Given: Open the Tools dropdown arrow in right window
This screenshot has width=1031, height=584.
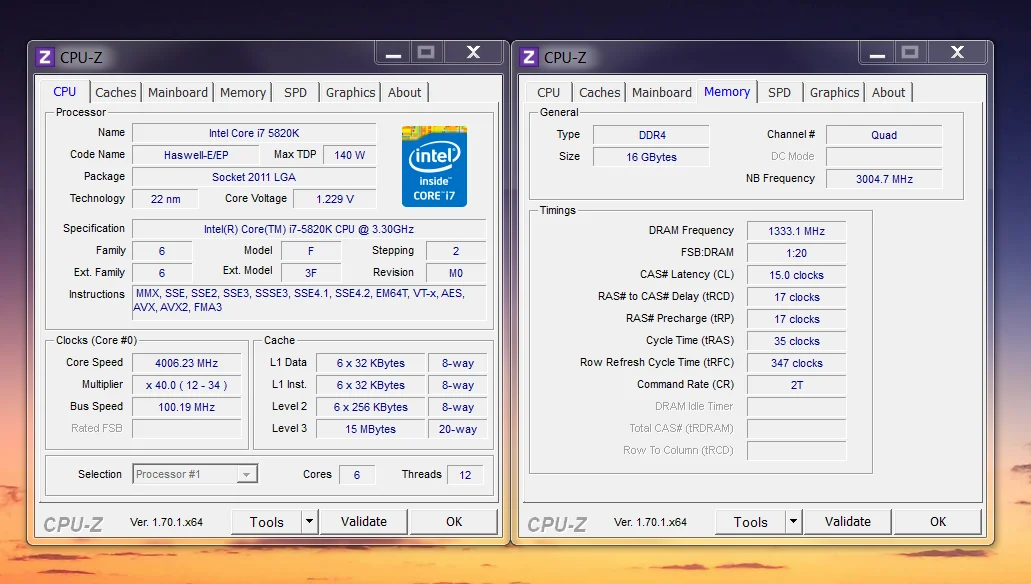Looking at the screenshot, I should pos(793,522).
